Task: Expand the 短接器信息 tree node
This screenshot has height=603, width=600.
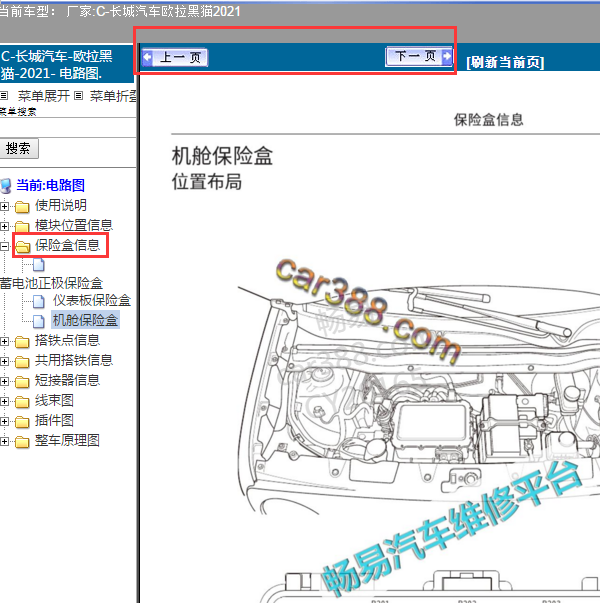Action: [x=4, y=381]
